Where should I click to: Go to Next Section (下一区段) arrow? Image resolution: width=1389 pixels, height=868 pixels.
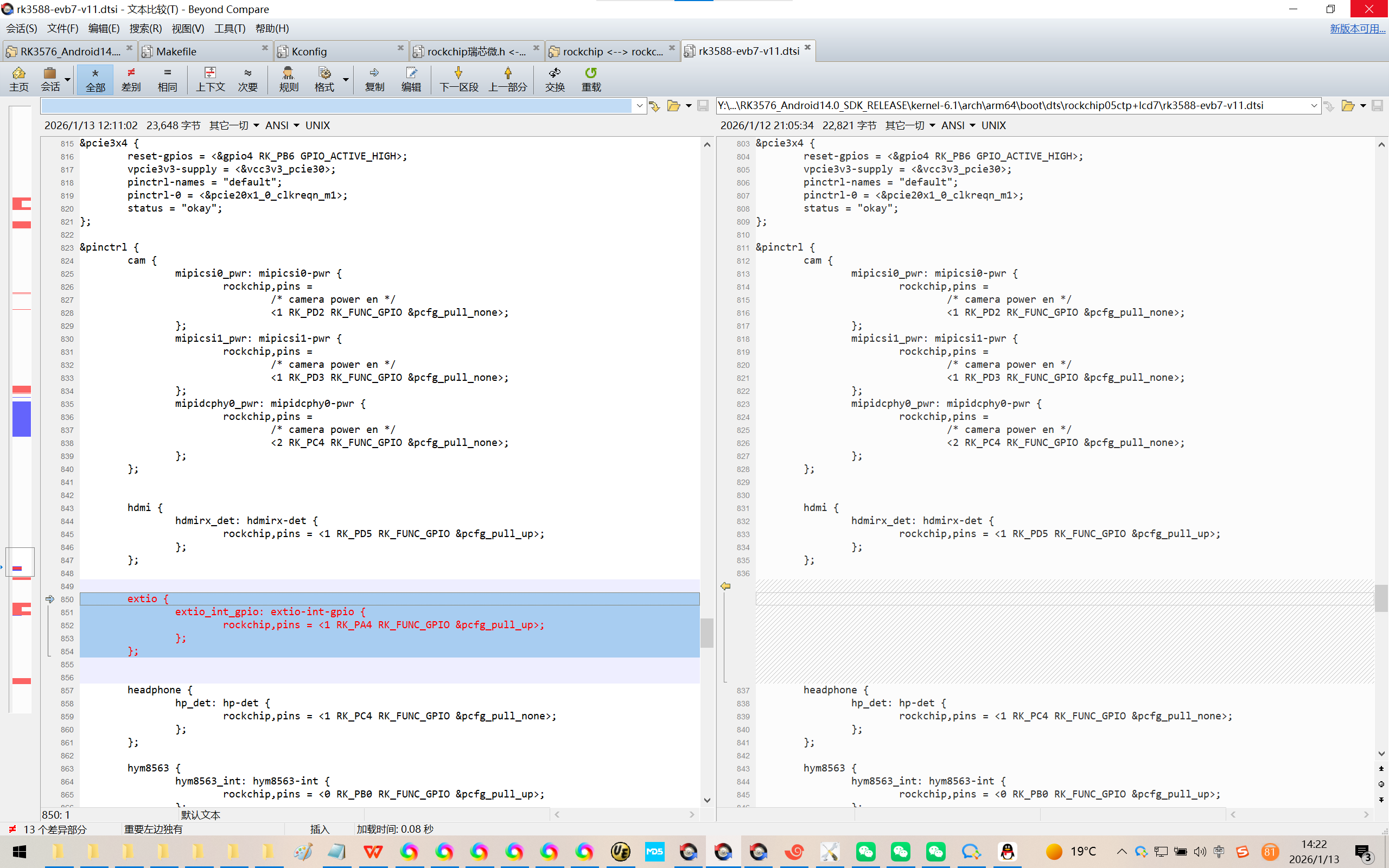coord(458,79)
